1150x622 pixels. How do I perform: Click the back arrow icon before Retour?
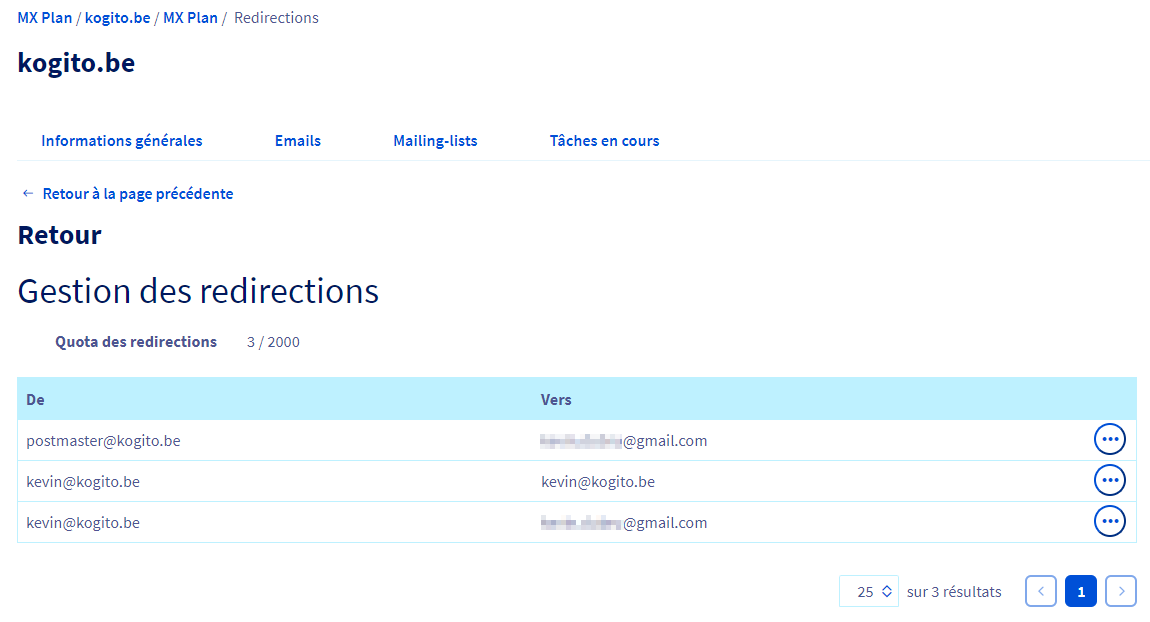point(28,194)
